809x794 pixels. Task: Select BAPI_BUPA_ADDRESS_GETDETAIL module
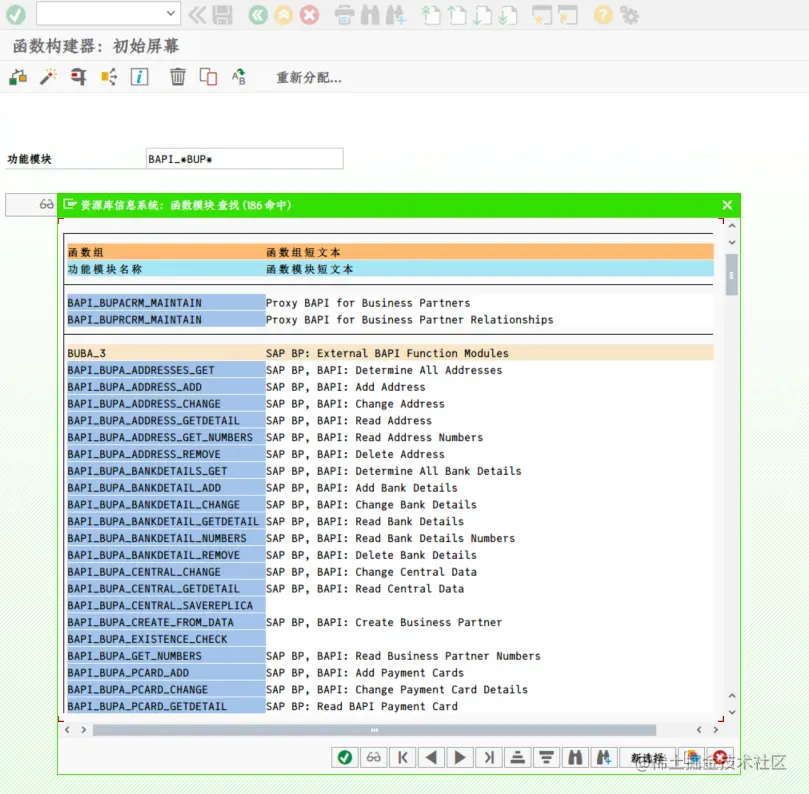166,420
